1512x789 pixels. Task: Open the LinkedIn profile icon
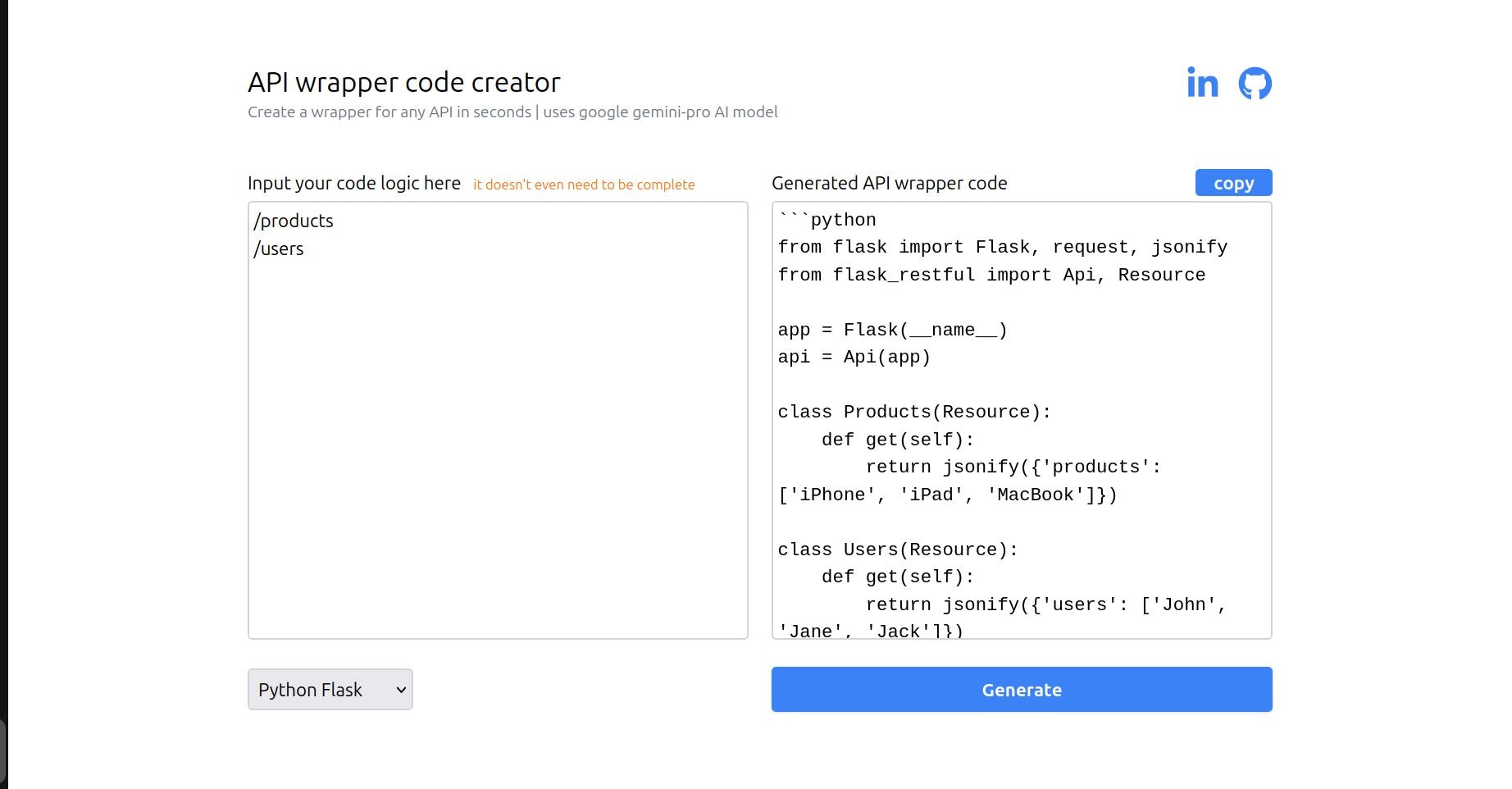pos(1202,82)
